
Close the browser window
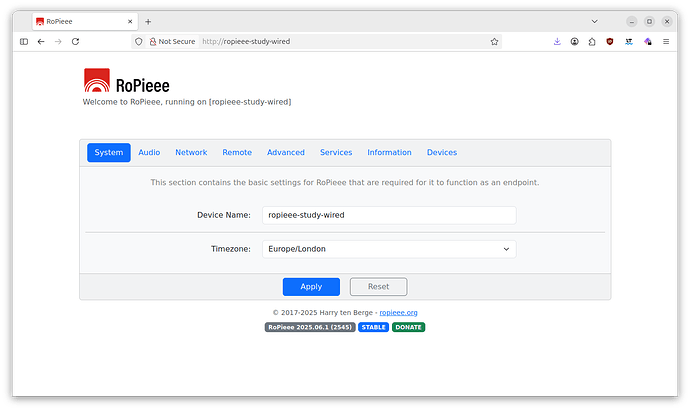[667, 21]
